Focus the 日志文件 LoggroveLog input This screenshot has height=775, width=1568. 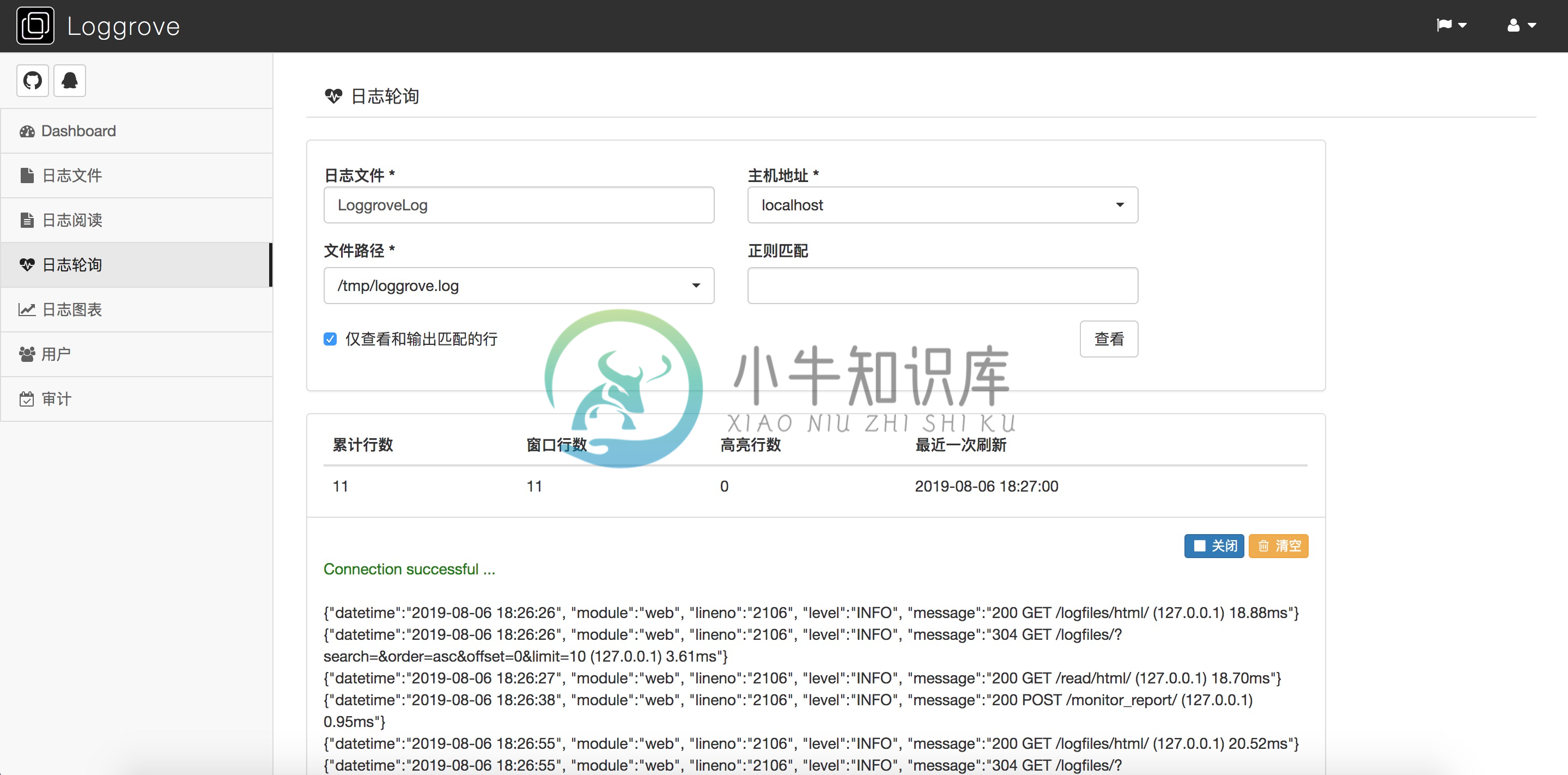[x=519, y=205]
